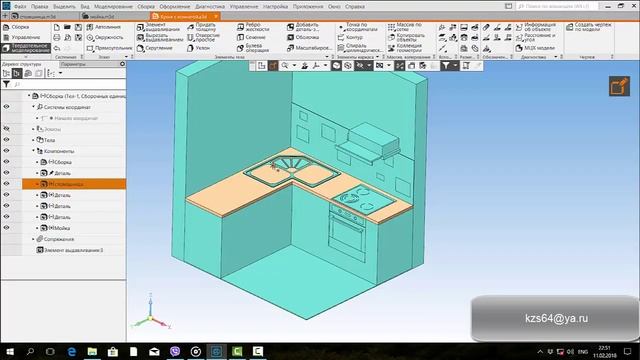Screen dimensions: 640x360
Task: Click the filter funnel in view toolbar
Action: point(446,66)
